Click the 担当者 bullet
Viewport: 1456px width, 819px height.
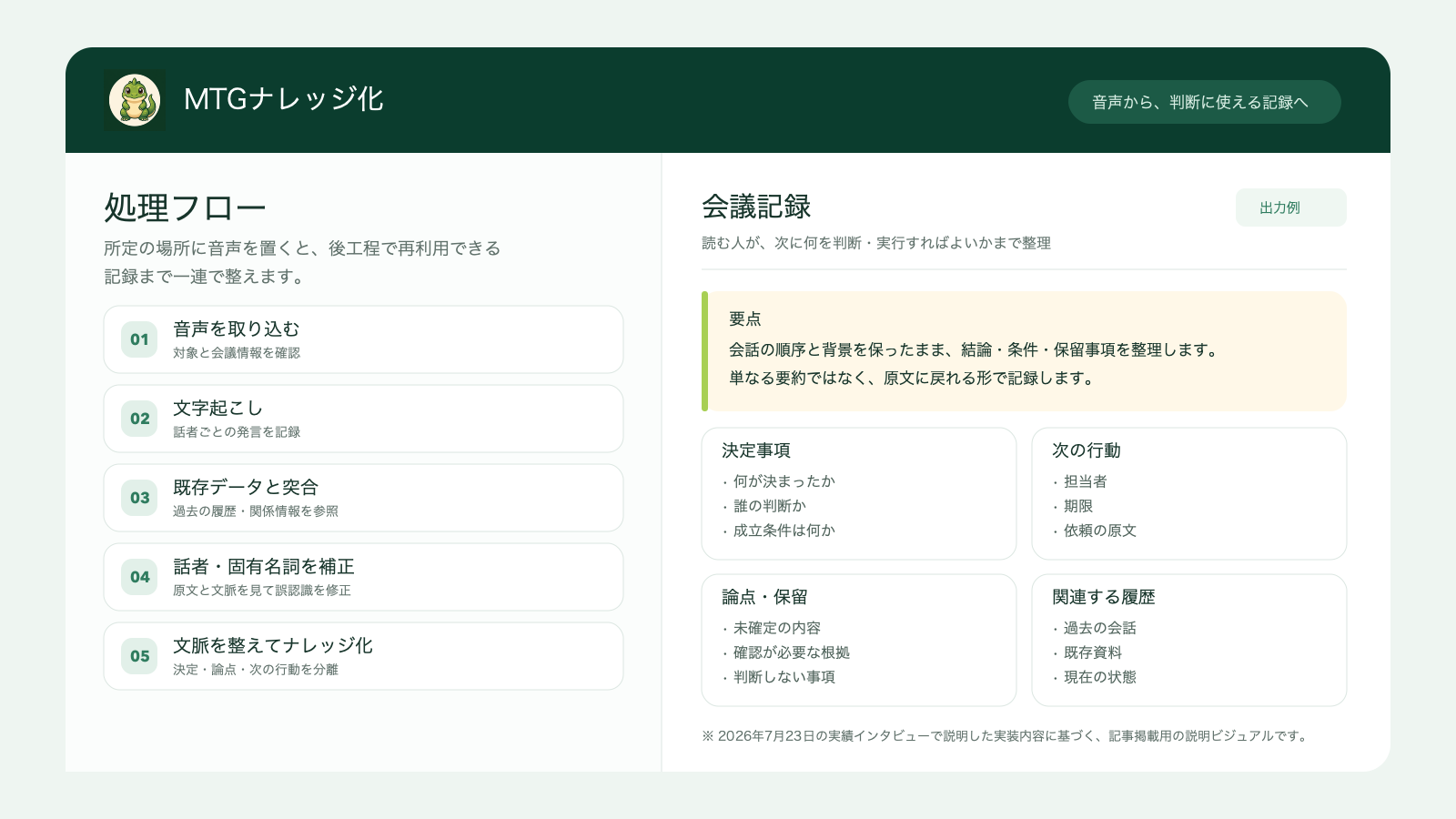pyautogui.click(x=1080, y=481)
